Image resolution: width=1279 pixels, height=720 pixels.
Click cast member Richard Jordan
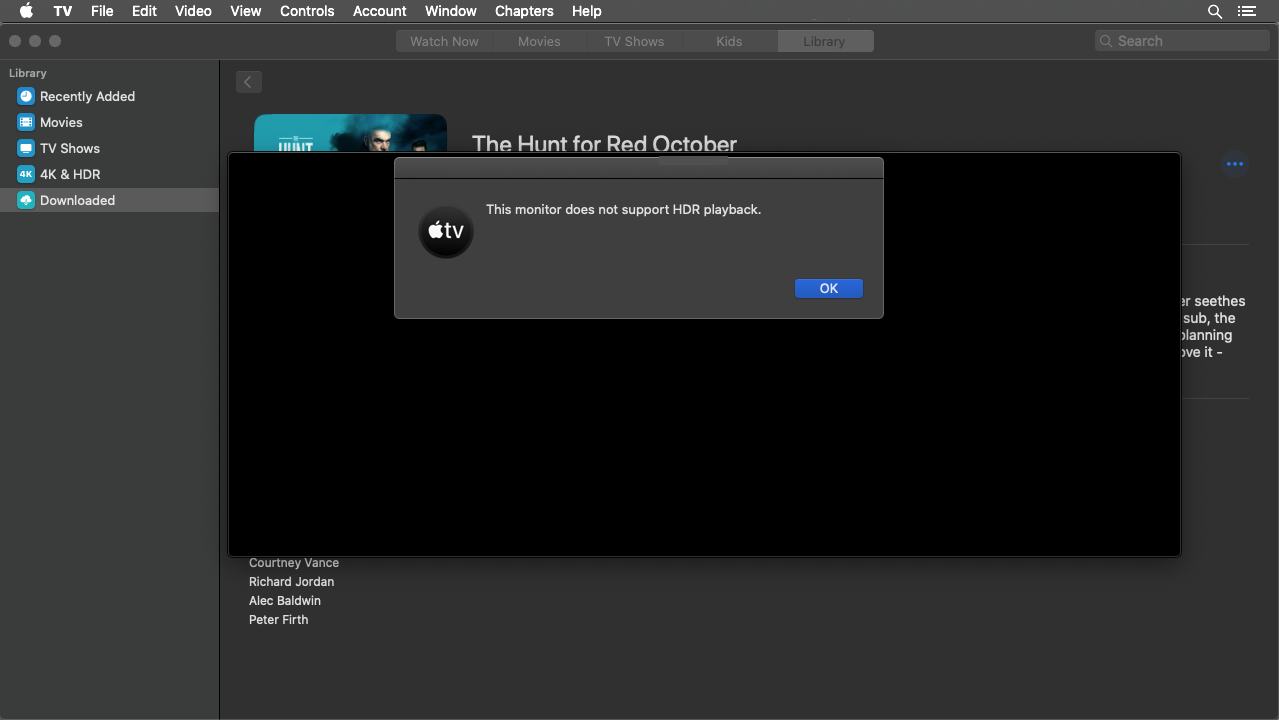[292, 582]
